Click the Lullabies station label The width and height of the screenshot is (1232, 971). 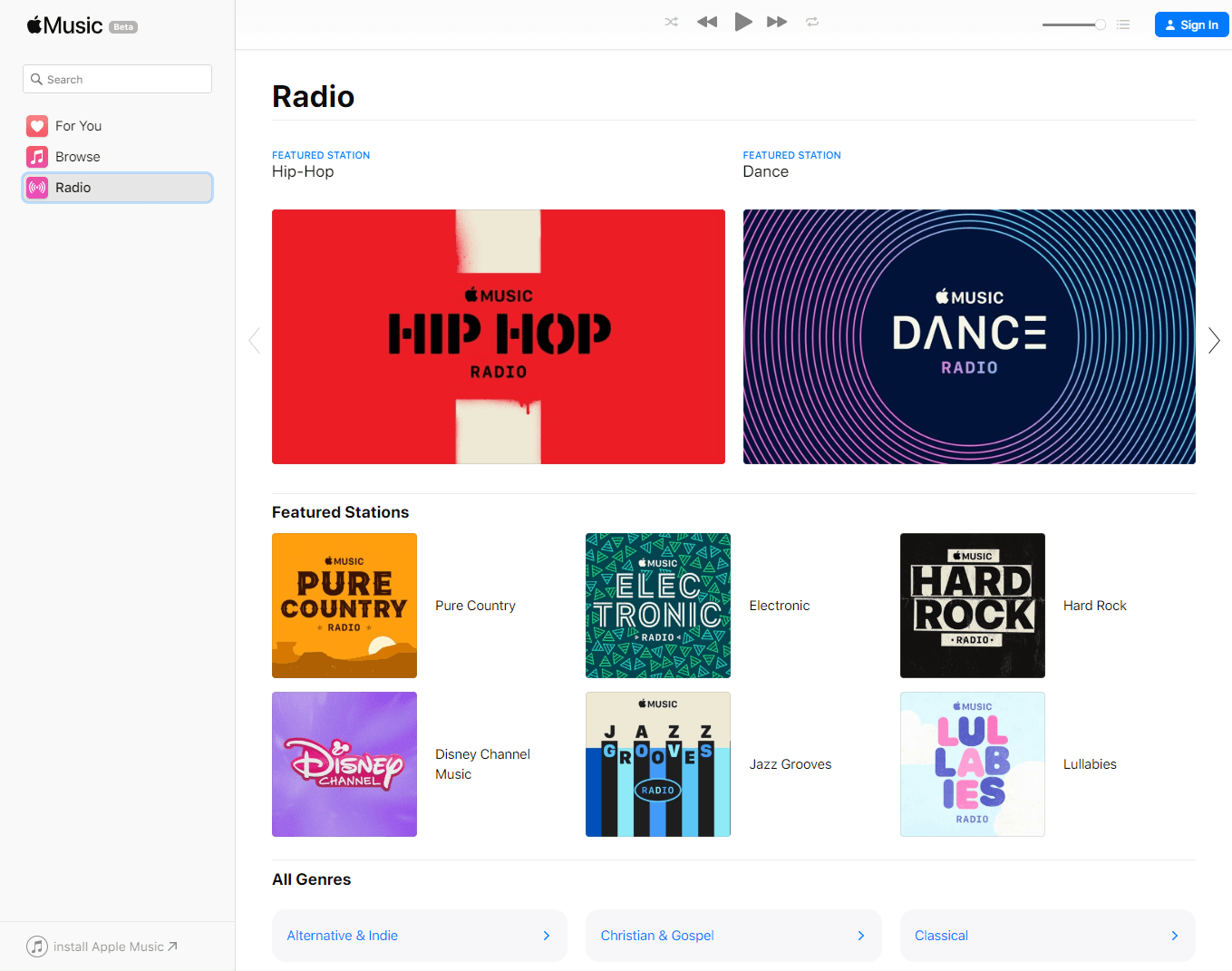(x=1090, y=764)
